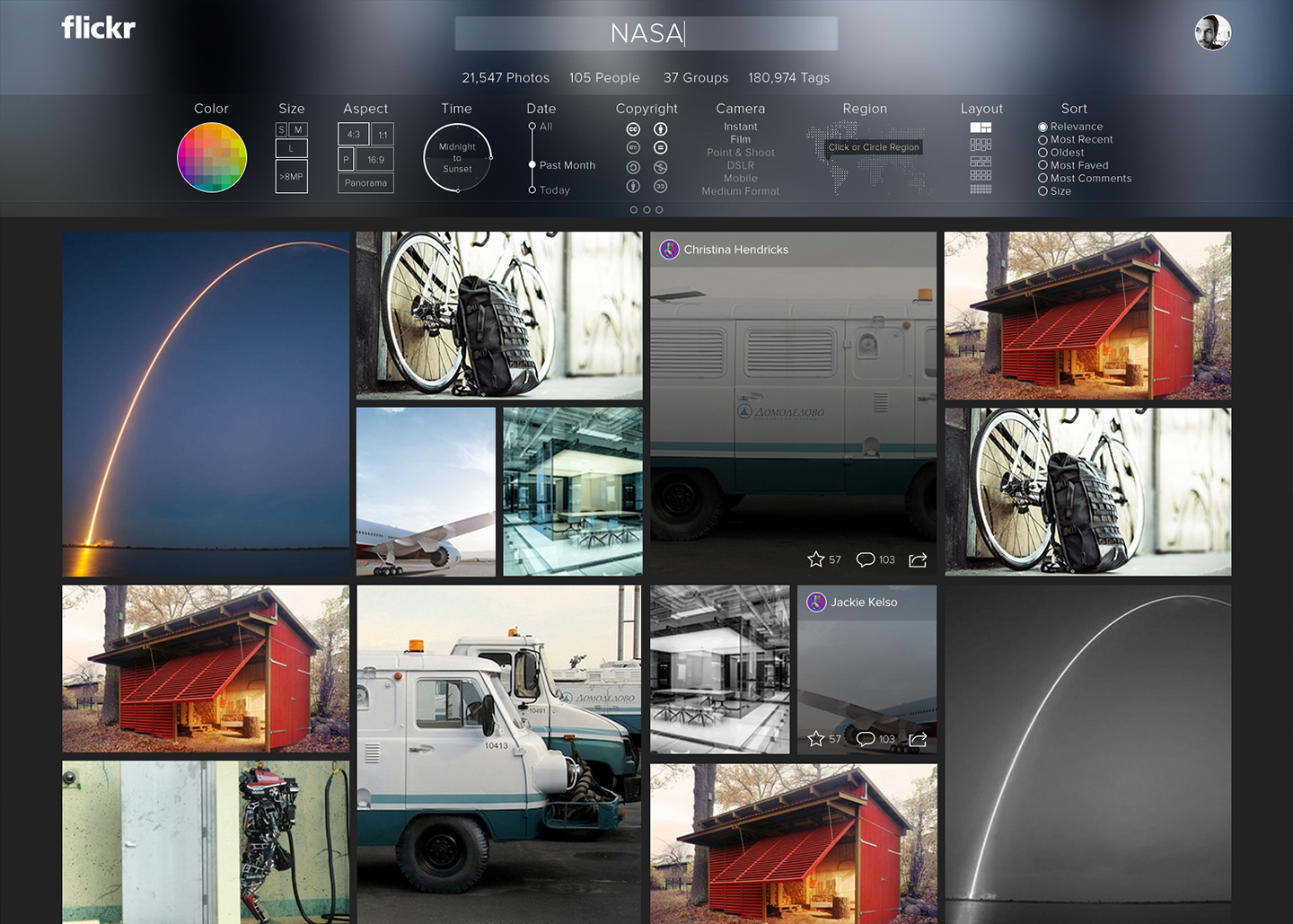The width and height of the screenshot is (1293, 924).
Task: Set the Date slider to All
Action: (541, 127)
